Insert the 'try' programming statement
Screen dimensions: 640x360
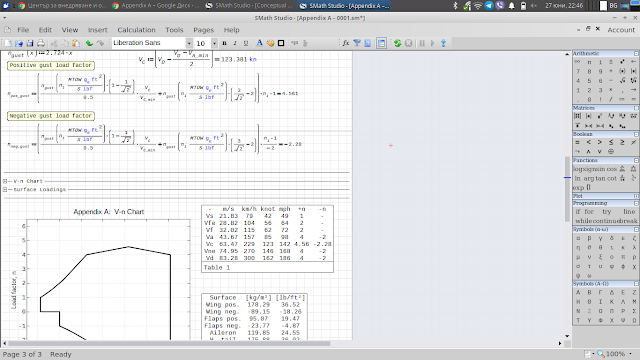click(607, 211)
